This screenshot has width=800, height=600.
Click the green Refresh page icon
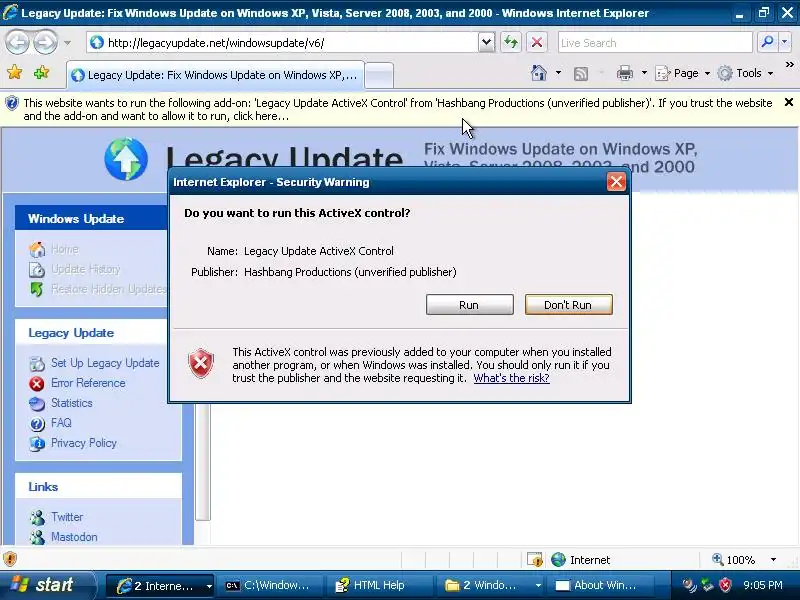click(x=511, y=42)
